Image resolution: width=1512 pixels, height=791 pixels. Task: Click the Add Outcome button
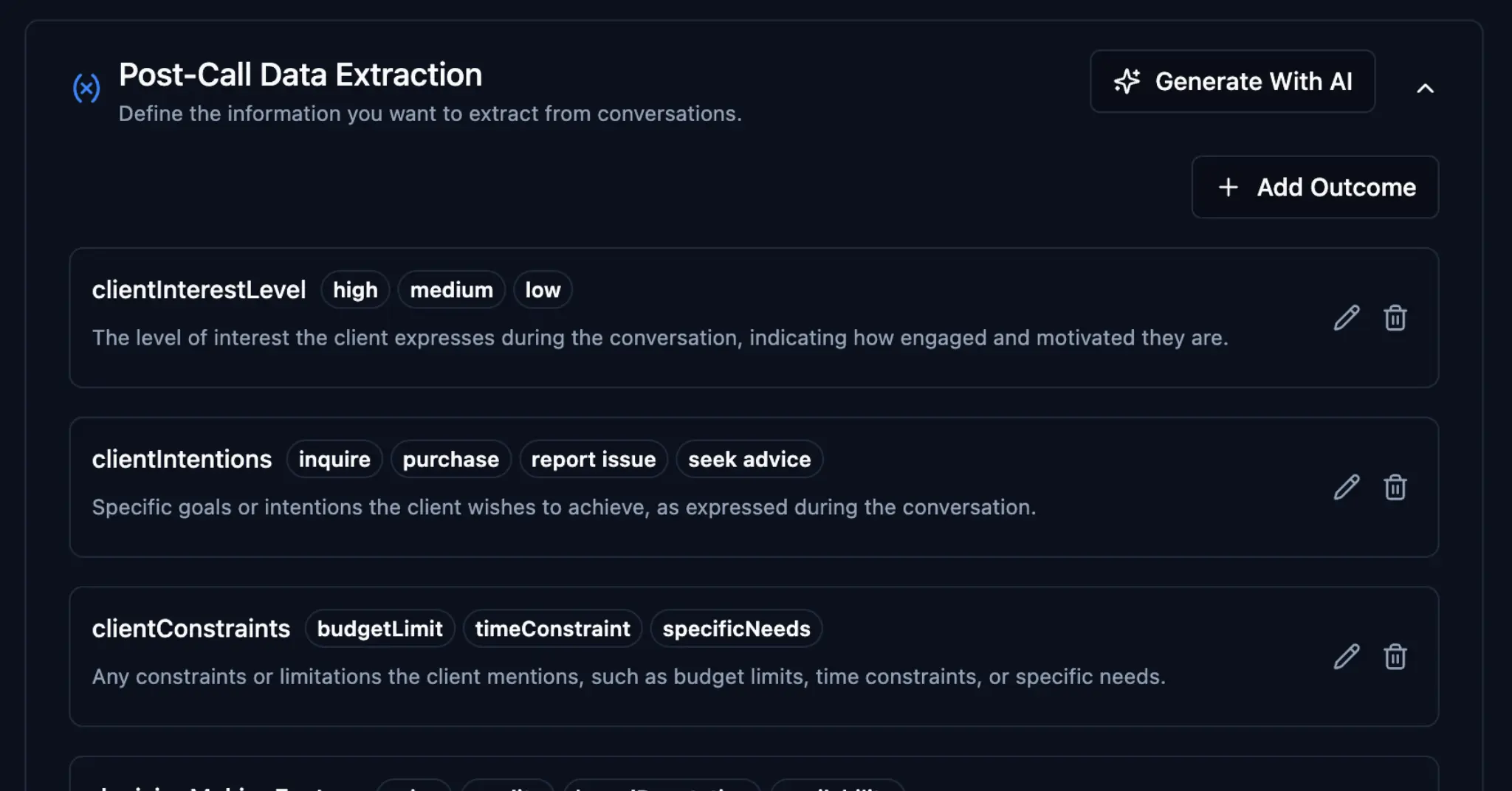click(1315, 187)
